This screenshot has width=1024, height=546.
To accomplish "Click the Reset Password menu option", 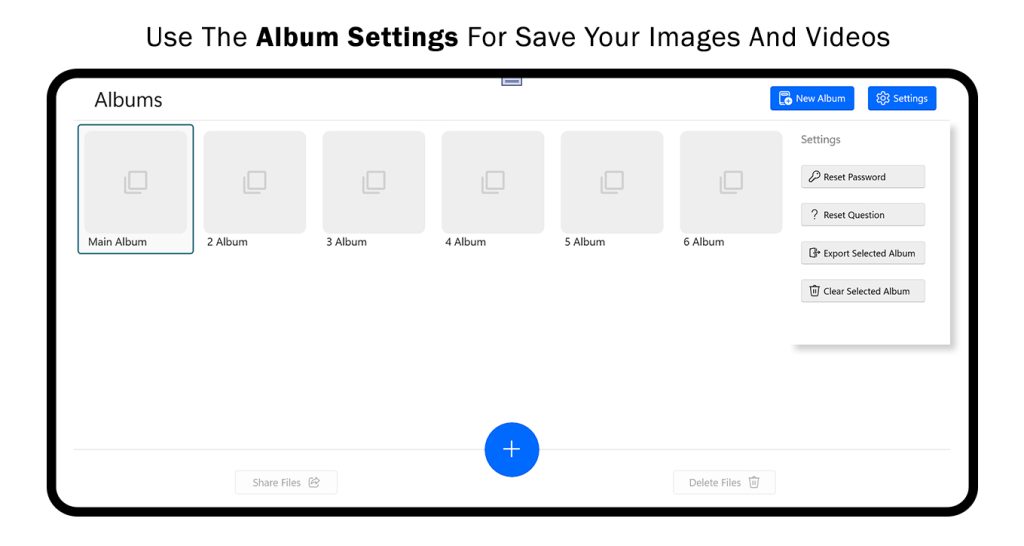I will click(863, 176).
